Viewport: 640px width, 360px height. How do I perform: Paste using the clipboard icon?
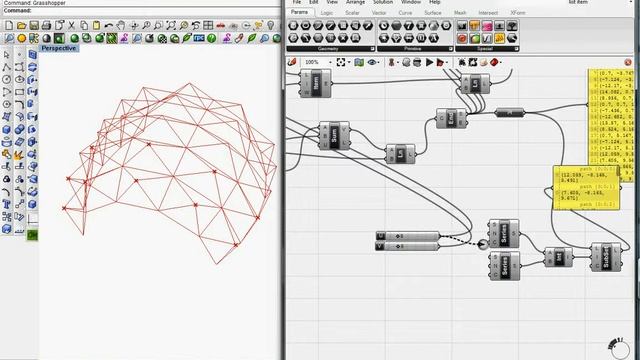96,25
